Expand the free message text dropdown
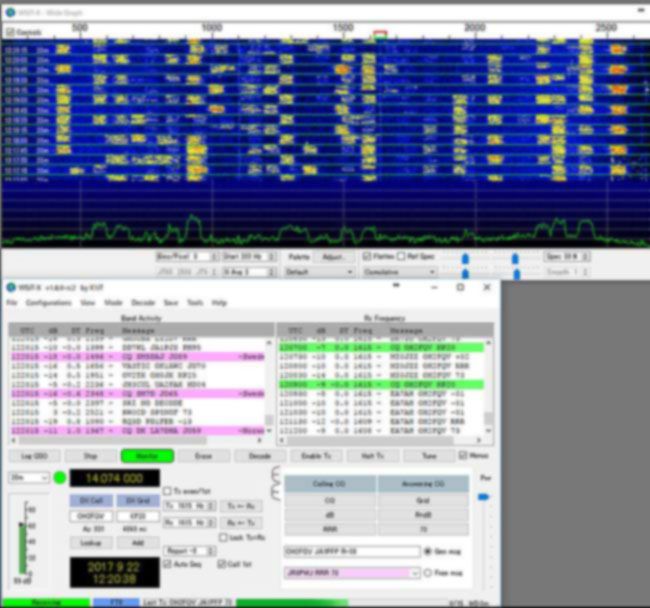650x608 pixels. pyautogui.click(x=415, y=573)
